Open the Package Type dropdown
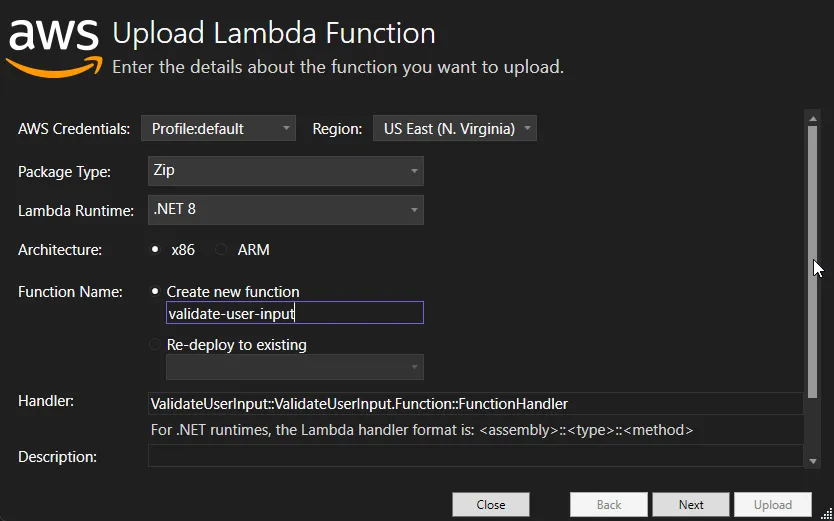This screenshot has height=521, width=834. pos(285,171)
